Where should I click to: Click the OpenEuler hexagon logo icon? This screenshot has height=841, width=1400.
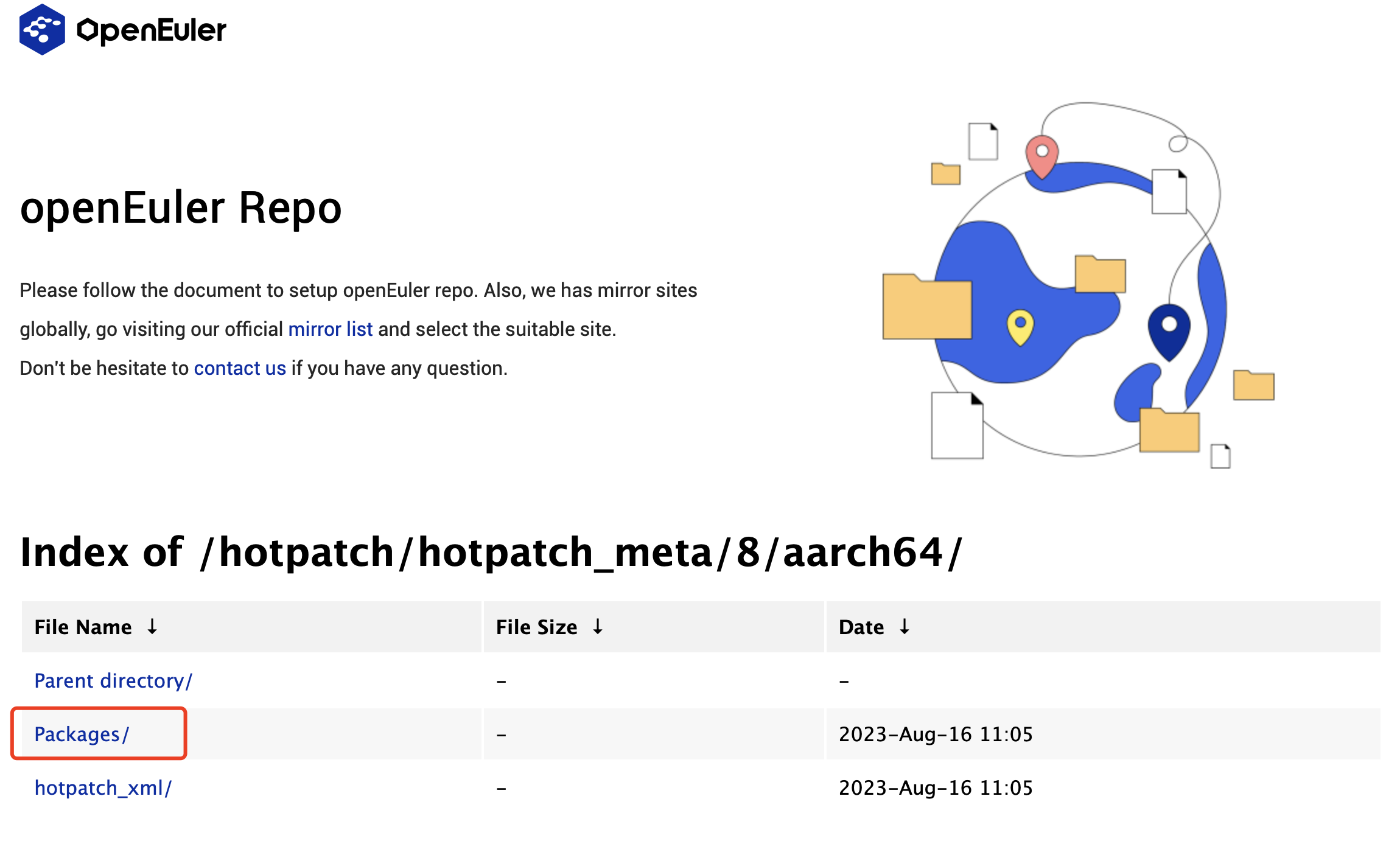point(41,29)
